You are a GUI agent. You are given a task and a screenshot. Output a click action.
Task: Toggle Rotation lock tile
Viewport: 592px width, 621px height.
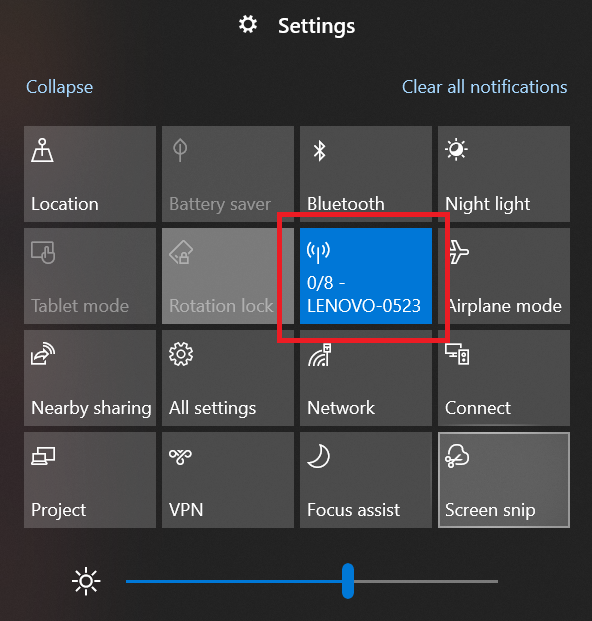[x=228, y=276]
